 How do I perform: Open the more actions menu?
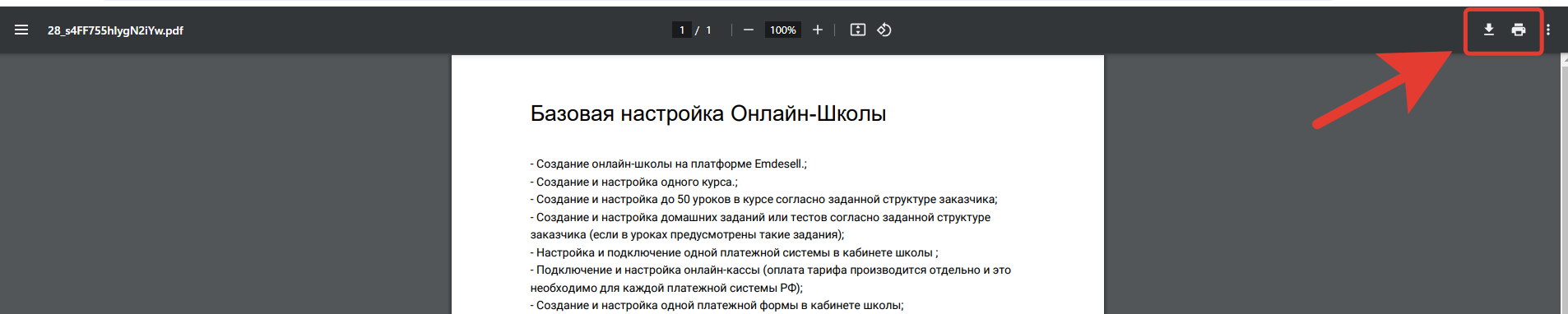(x=1547, y=30)
